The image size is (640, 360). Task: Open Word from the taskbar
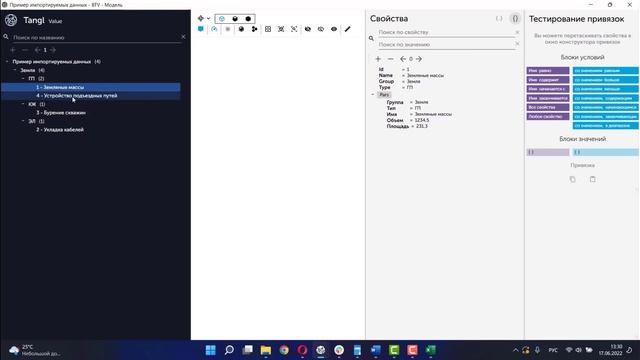point(376,350)
